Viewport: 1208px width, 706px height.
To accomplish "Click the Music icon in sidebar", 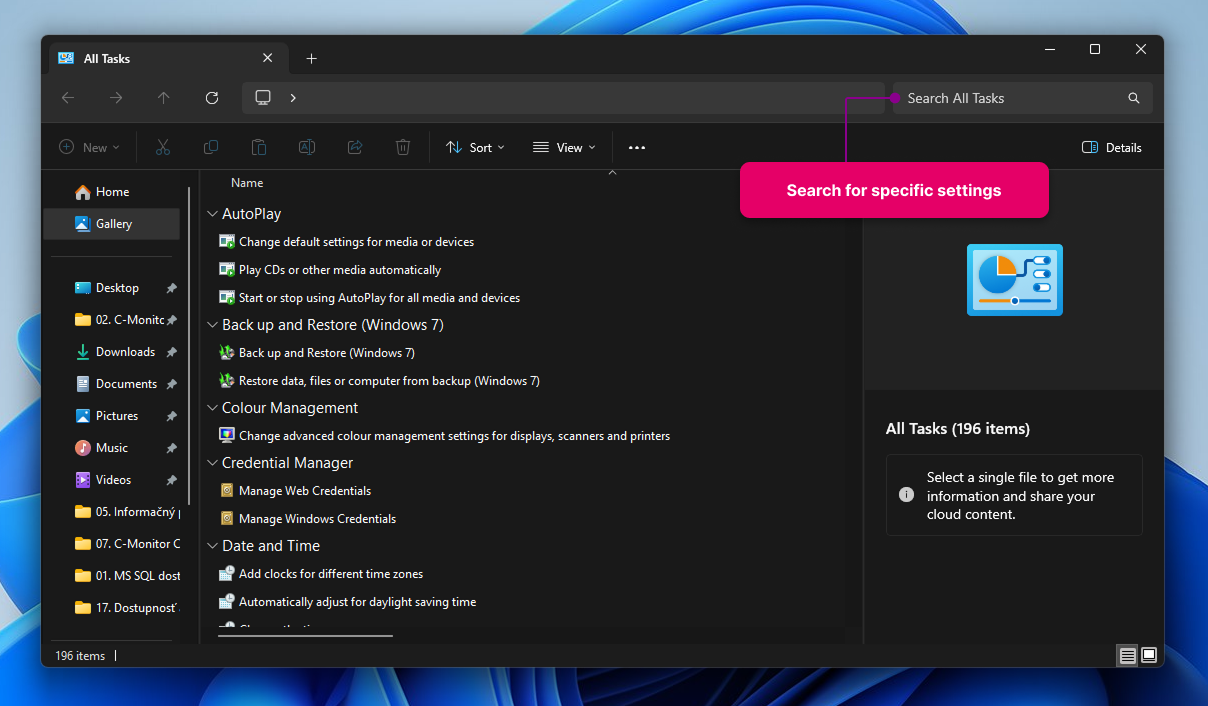I will [83, 448].
